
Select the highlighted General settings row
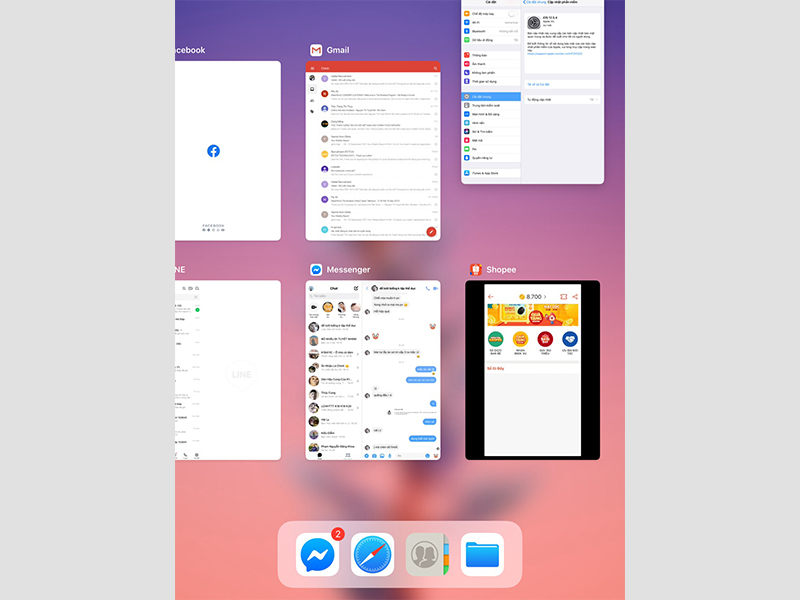click(491, 96)
